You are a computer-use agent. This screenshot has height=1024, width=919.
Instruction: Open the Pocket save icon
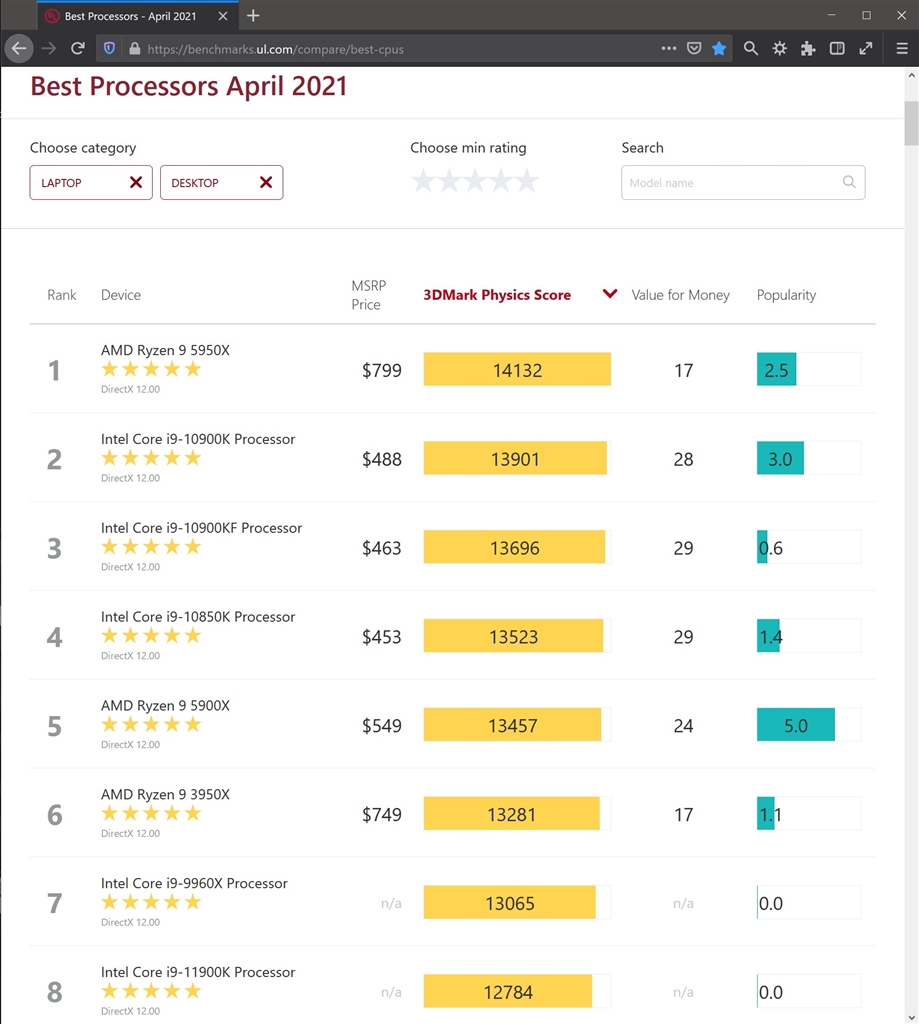(694, 48)
